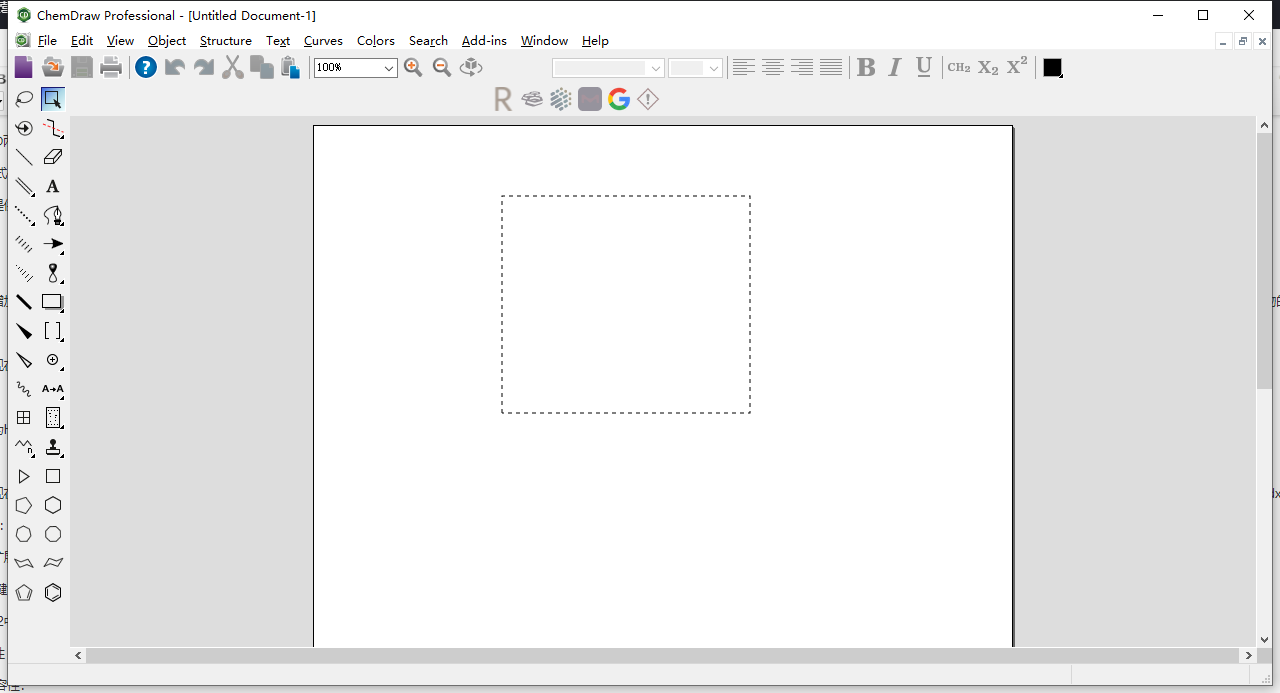Open the Drawing Elements shape tool
1280x693 pixels.
53,302
